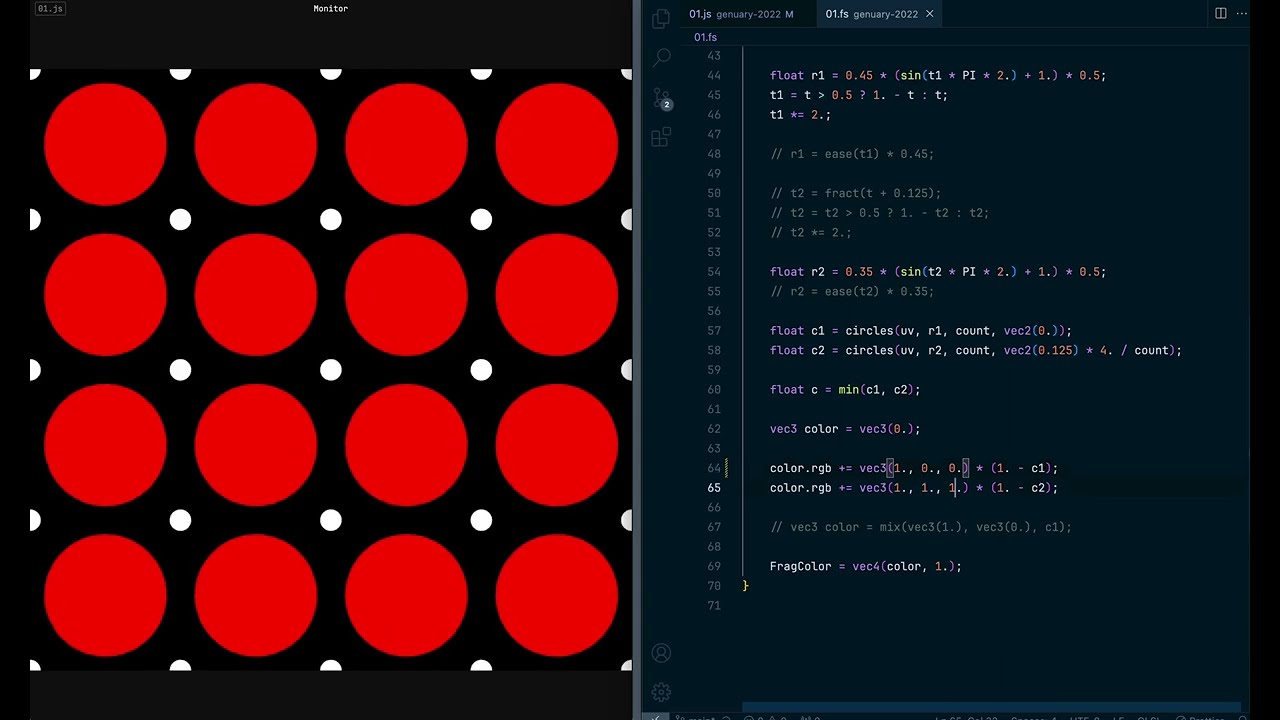The width and height of the screenshot is (1280, 720).
Task: Click the 'FragColor = vec4(color, 1.);' line
Action: click(x=866, y=566)
